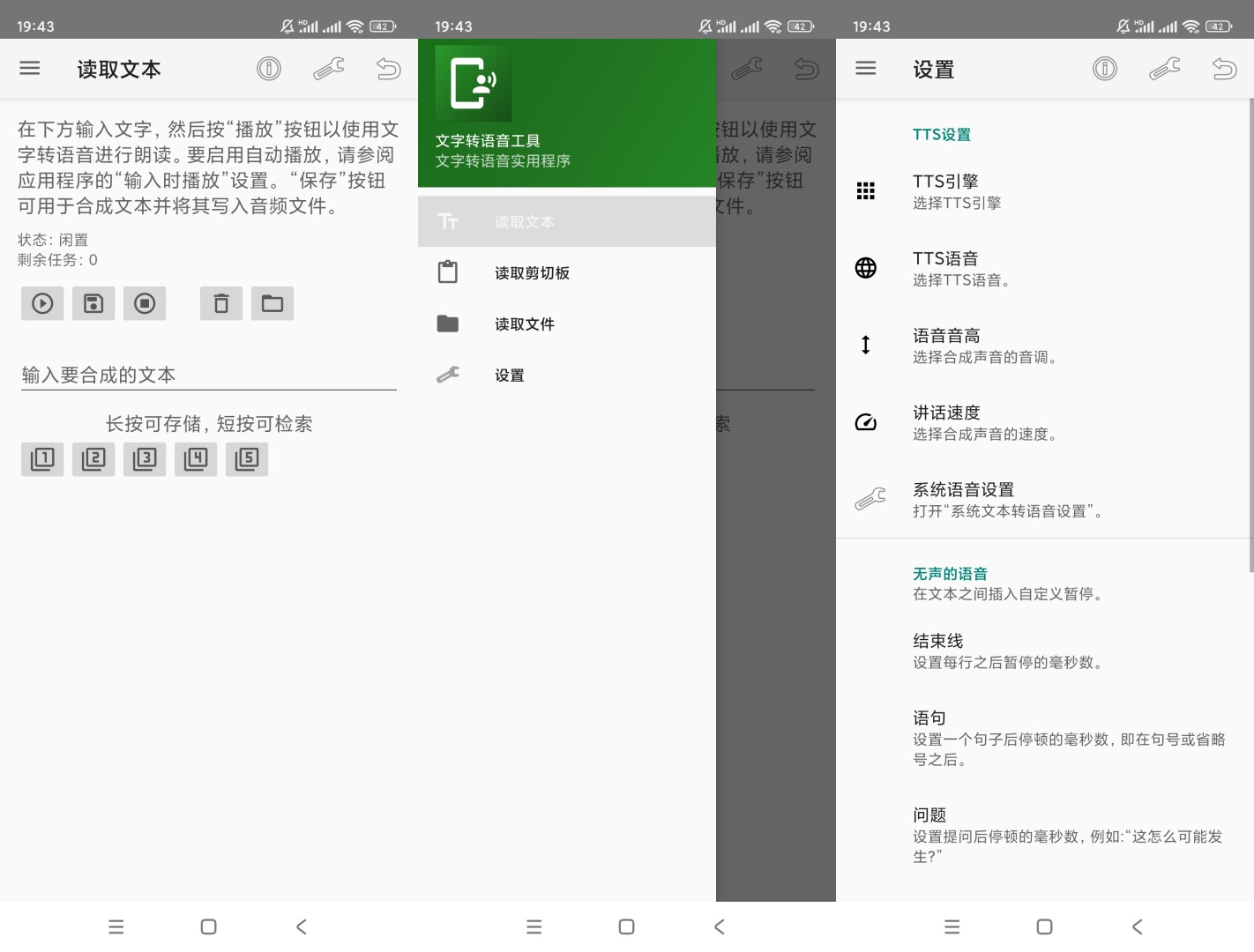Choose 读取剪切板 in the navigation drawer
This screenshot has height=952, width=1254.
point(567,272)
